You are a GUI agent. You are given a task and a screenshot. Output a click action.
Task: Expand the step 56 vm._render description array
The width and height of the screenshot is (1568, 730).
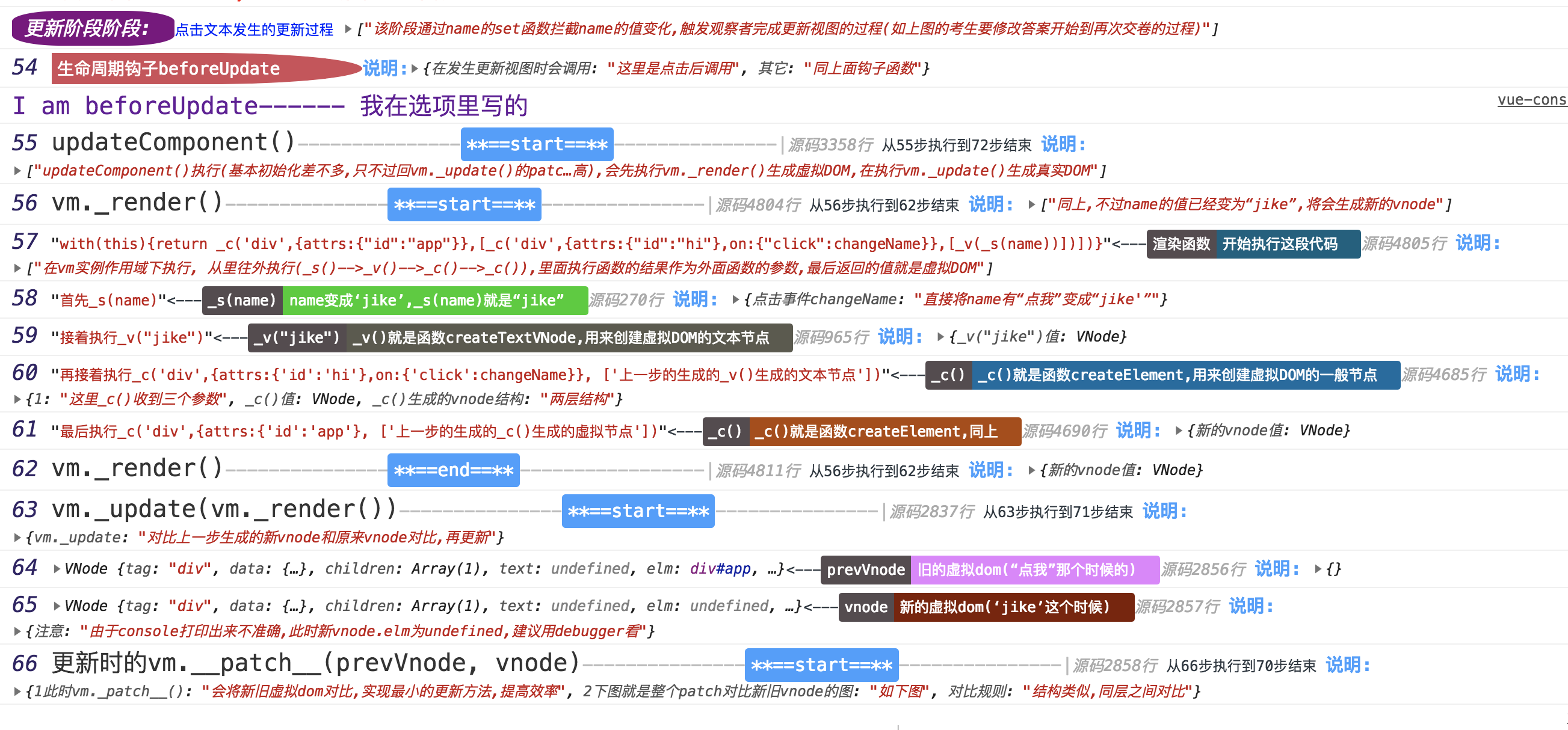tap(1032, 204)
